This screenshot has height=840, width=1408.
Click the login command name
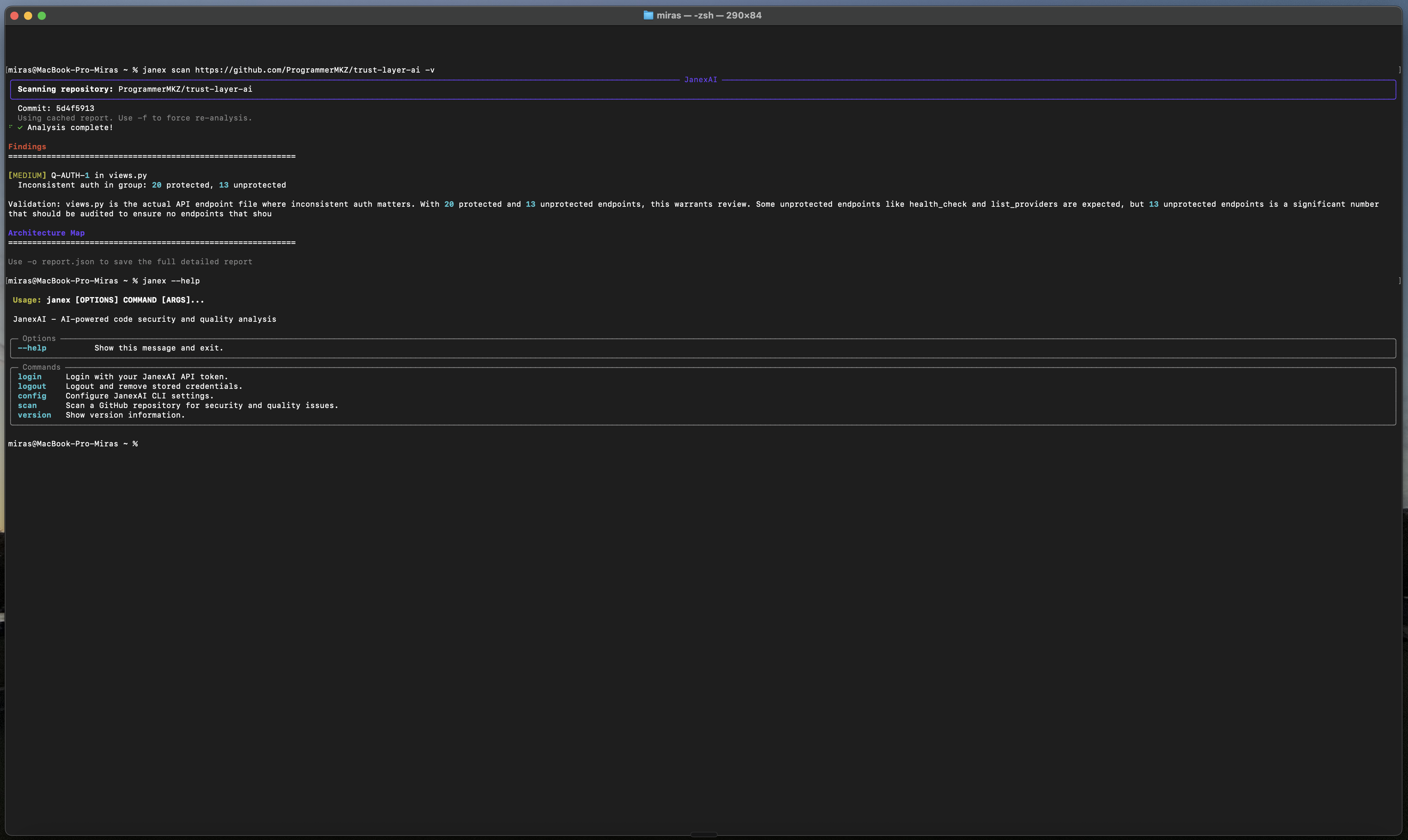29,377
